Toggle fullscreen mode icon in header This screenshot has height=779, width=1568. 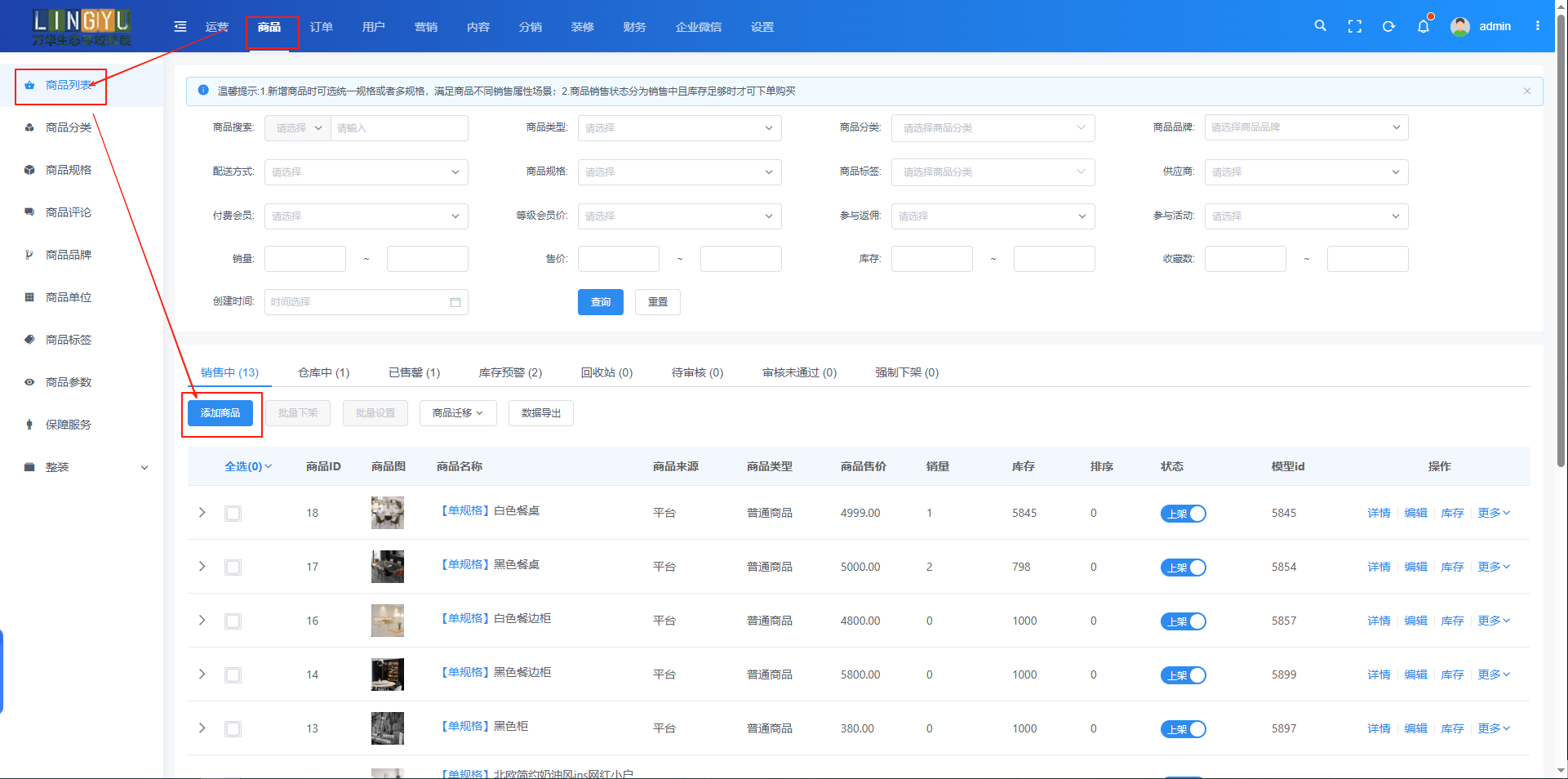tap(1355, 26)
